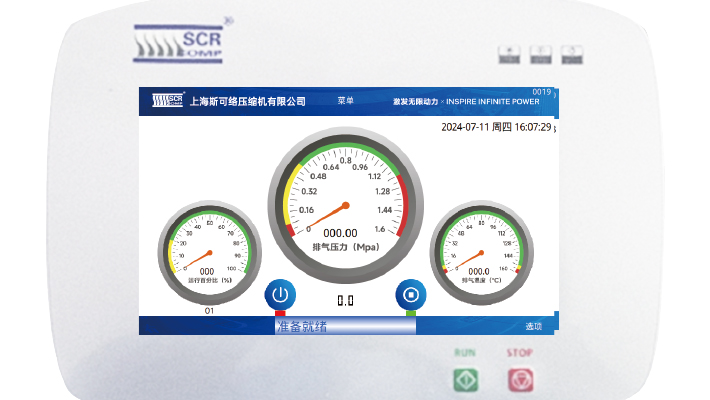Click the INSPIRE INFINITE POWER slogan
The height and width of the screenshot is (400, 710).
point(493,101)
